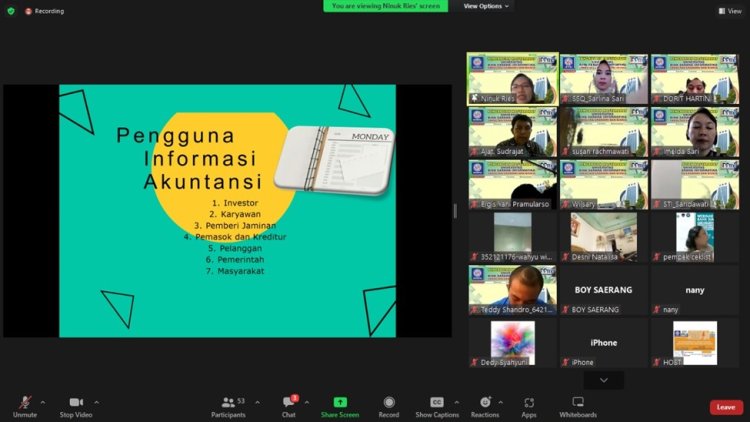Select Imelda Sari video thumbnail

coord(695,132)
